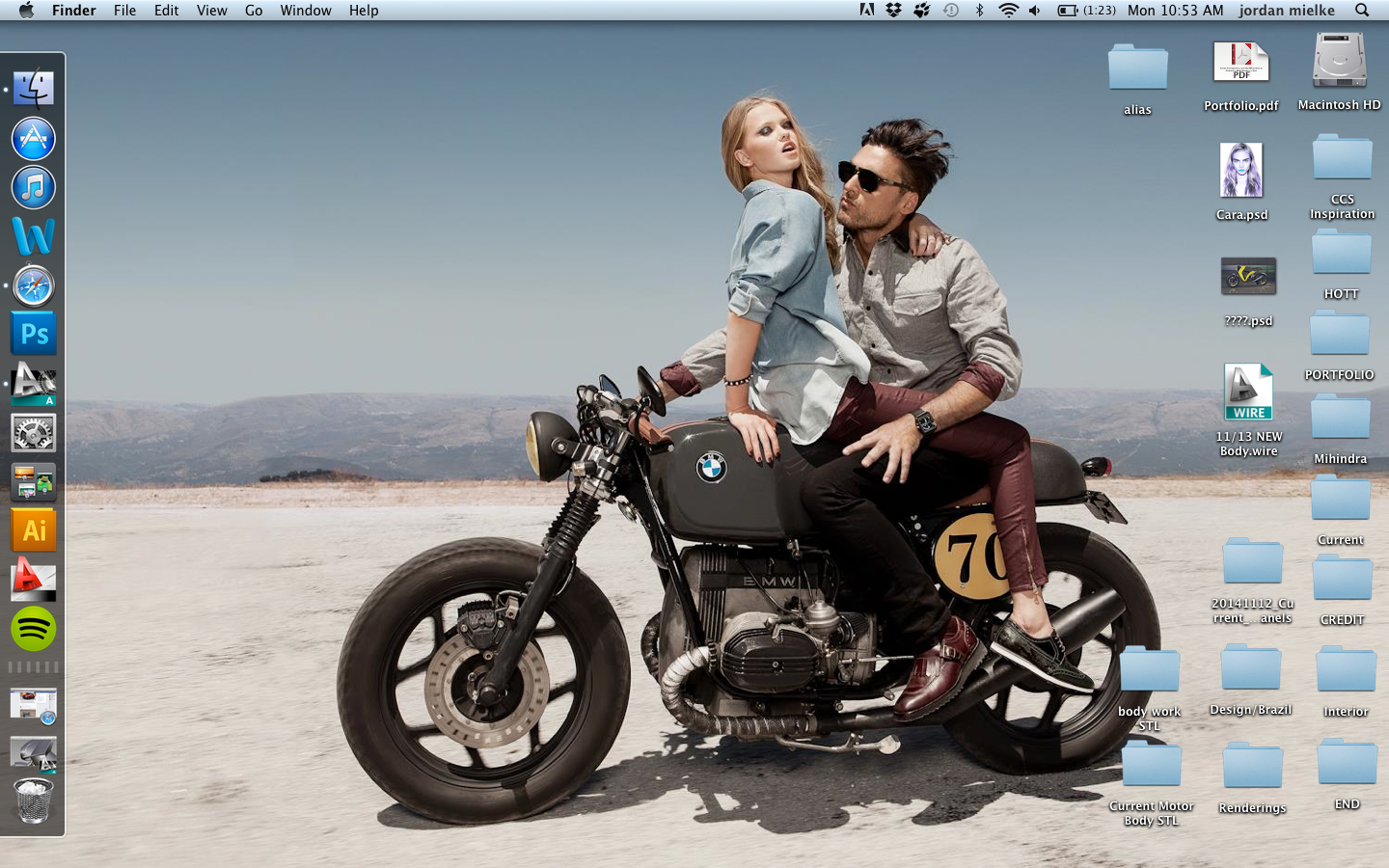
Task: Open the Help menu
Action: coord(364,10)
